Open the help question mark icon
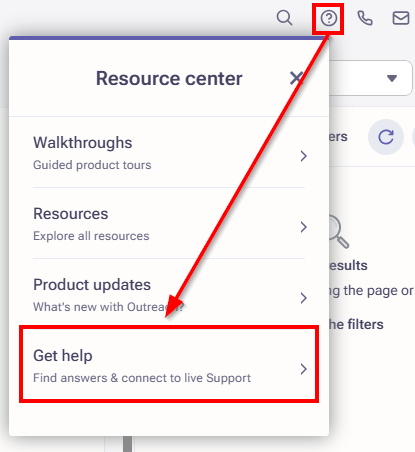The height and width of the screenshot is (452, 415). click(x=329, y=18)
